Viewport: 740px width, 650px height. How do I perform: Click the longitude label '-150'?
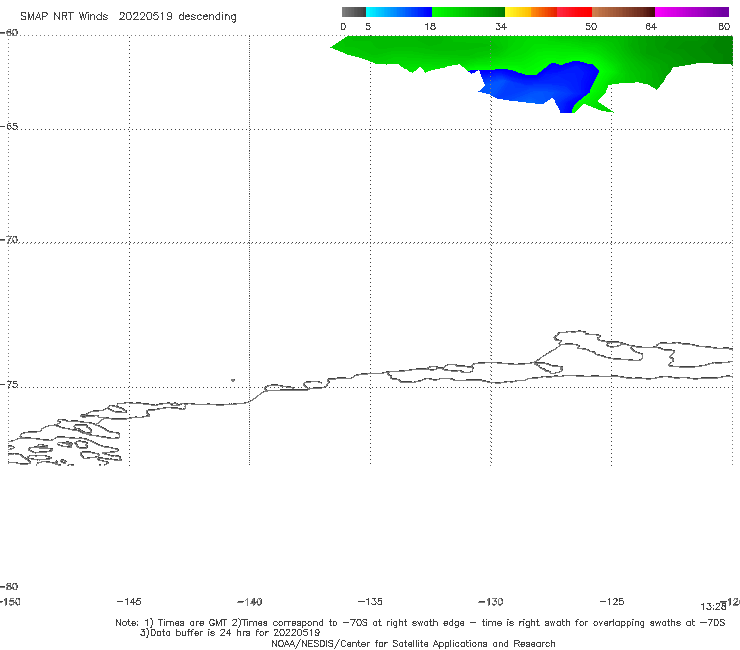click(x=10, y=601)
